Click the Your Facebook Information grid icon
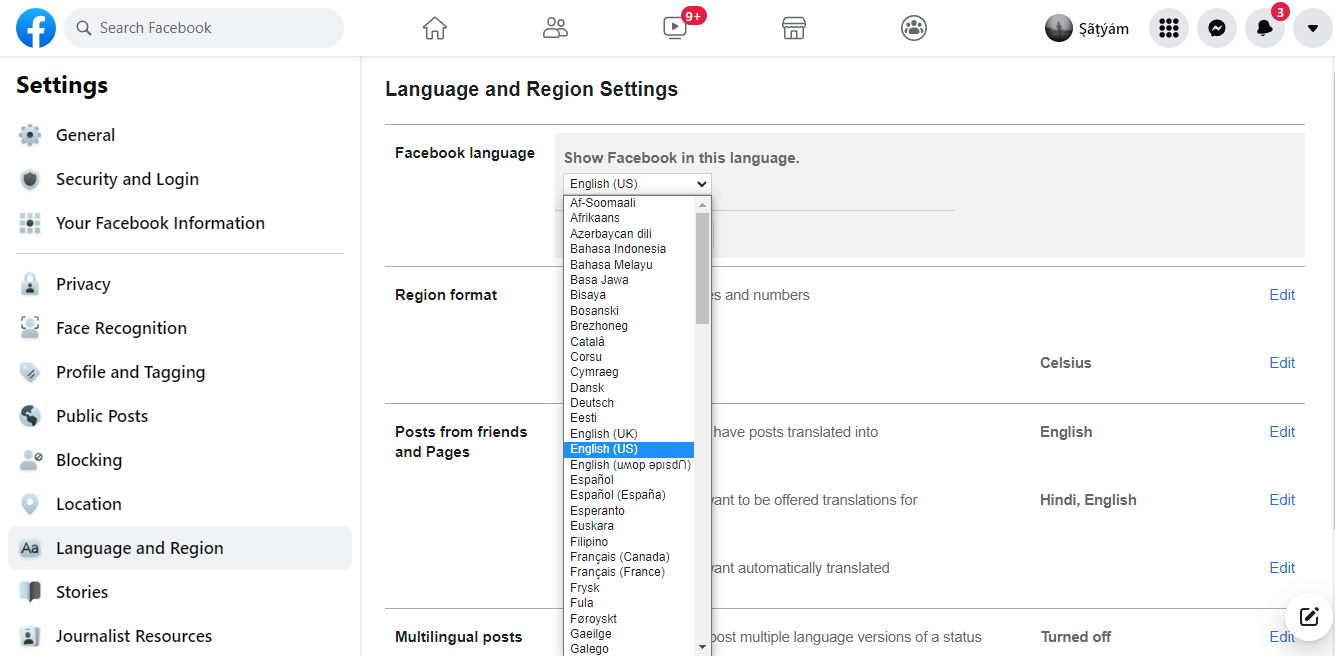Viewport: 1335px width, 656px height. (x=30, y=223)
